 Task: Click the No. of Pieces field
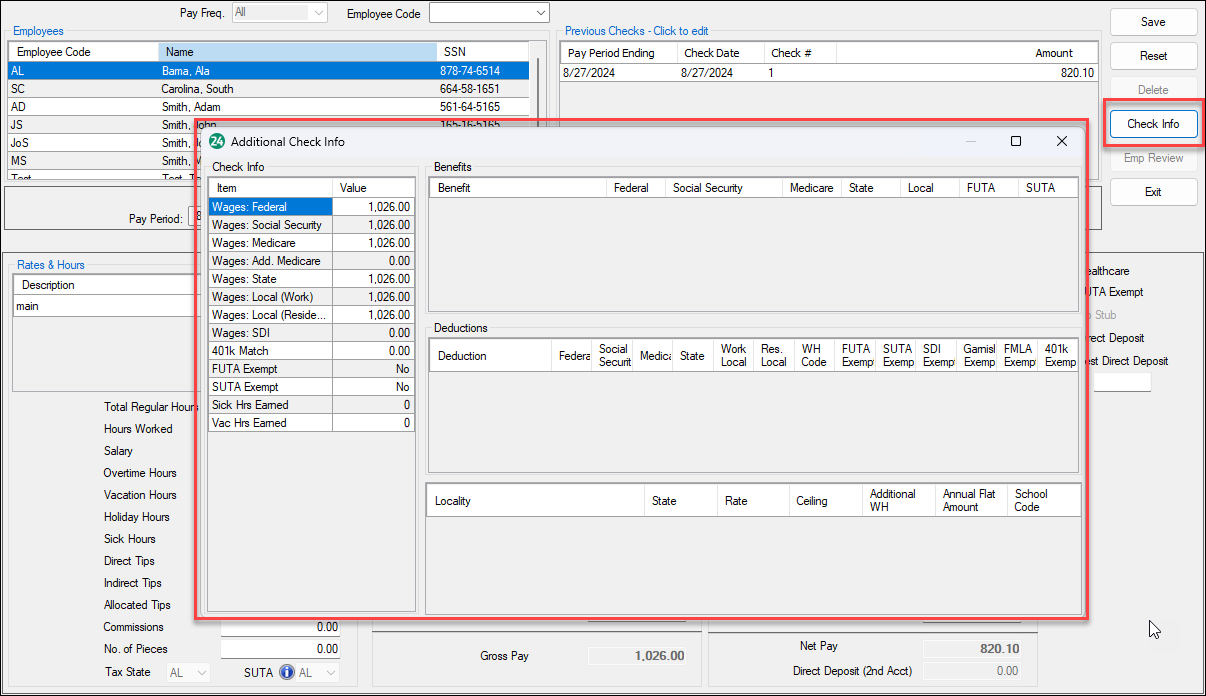(280, 649)
